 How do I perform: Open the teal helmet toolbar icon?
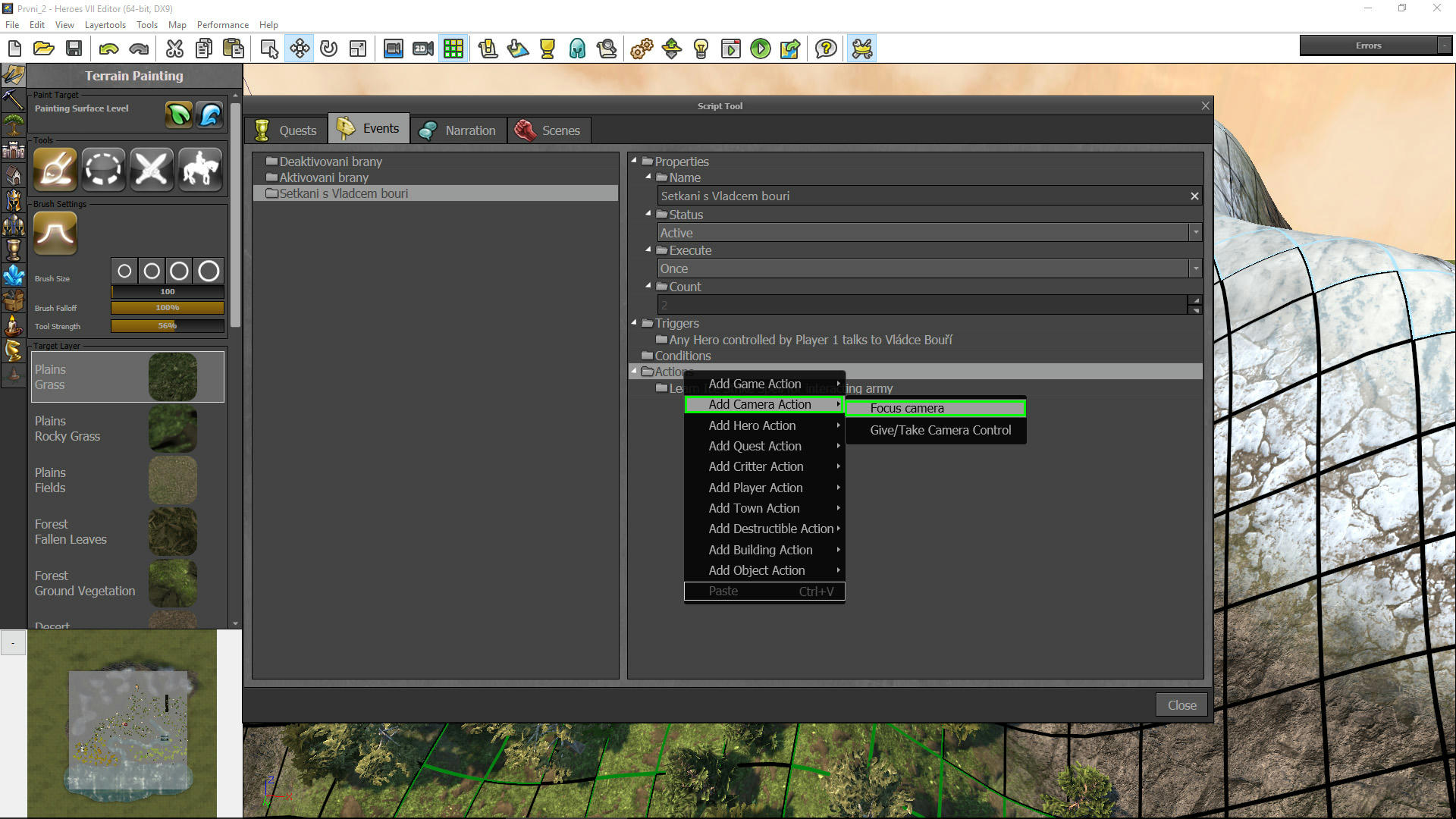point(577,49)
